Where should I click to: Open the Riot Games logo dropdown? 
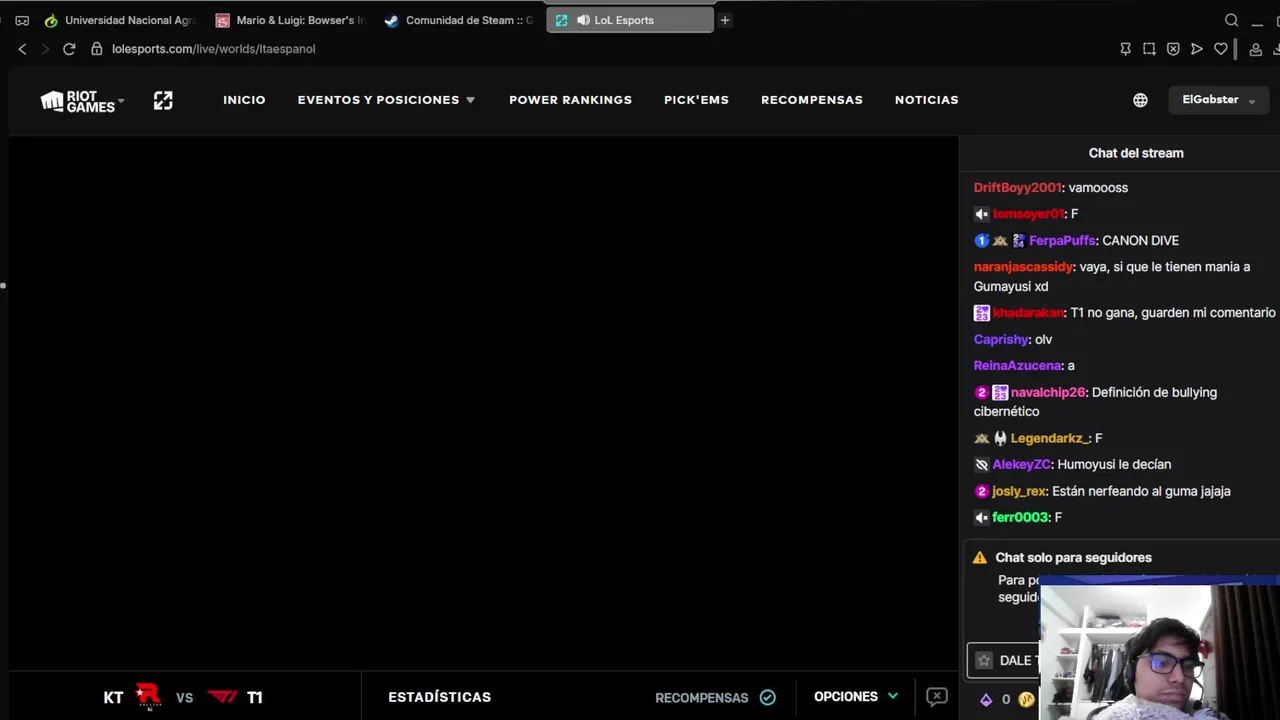[82, 101]
